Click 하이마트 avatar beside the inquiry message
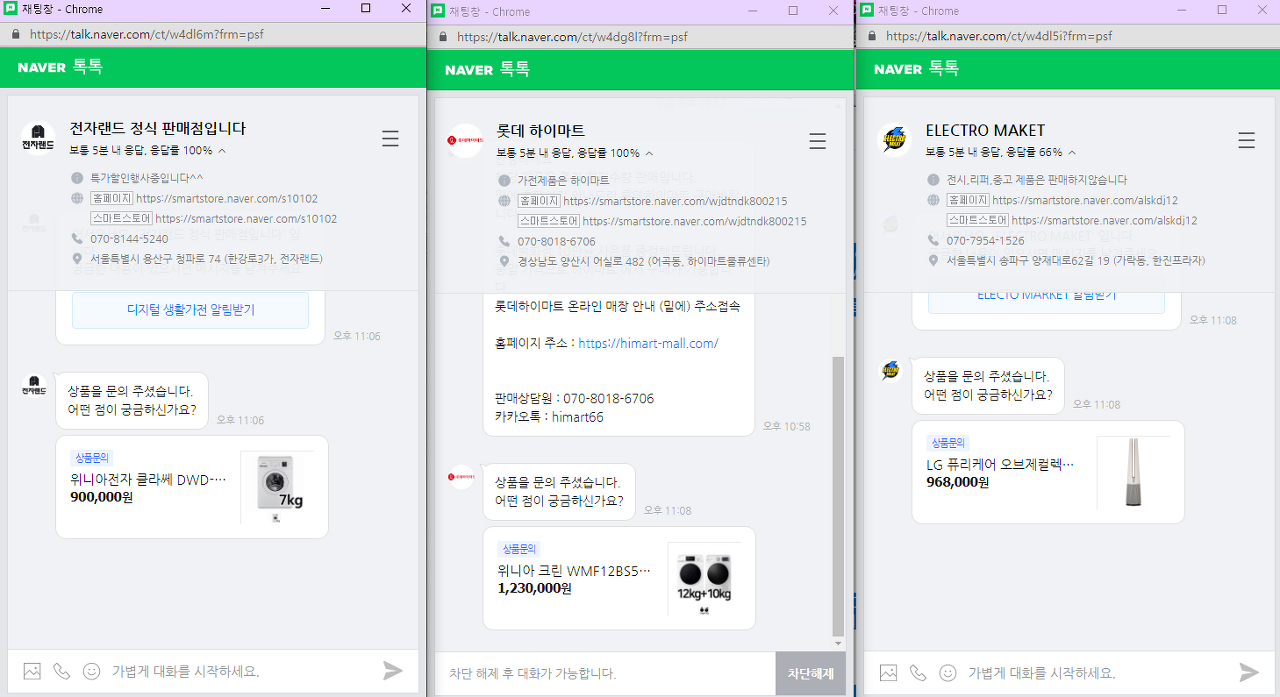1280x697 pixels. click(x=461, y=476)
